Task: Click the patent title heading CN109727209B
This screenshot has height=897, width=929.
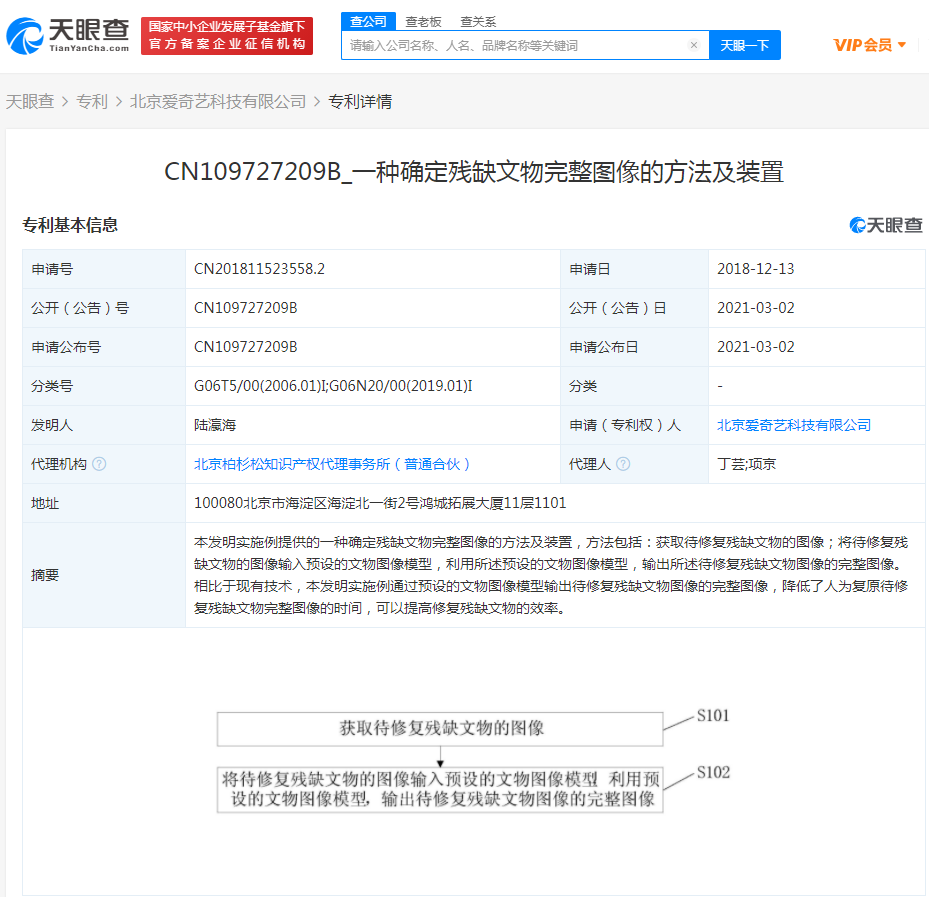Action: click(473, 172)
